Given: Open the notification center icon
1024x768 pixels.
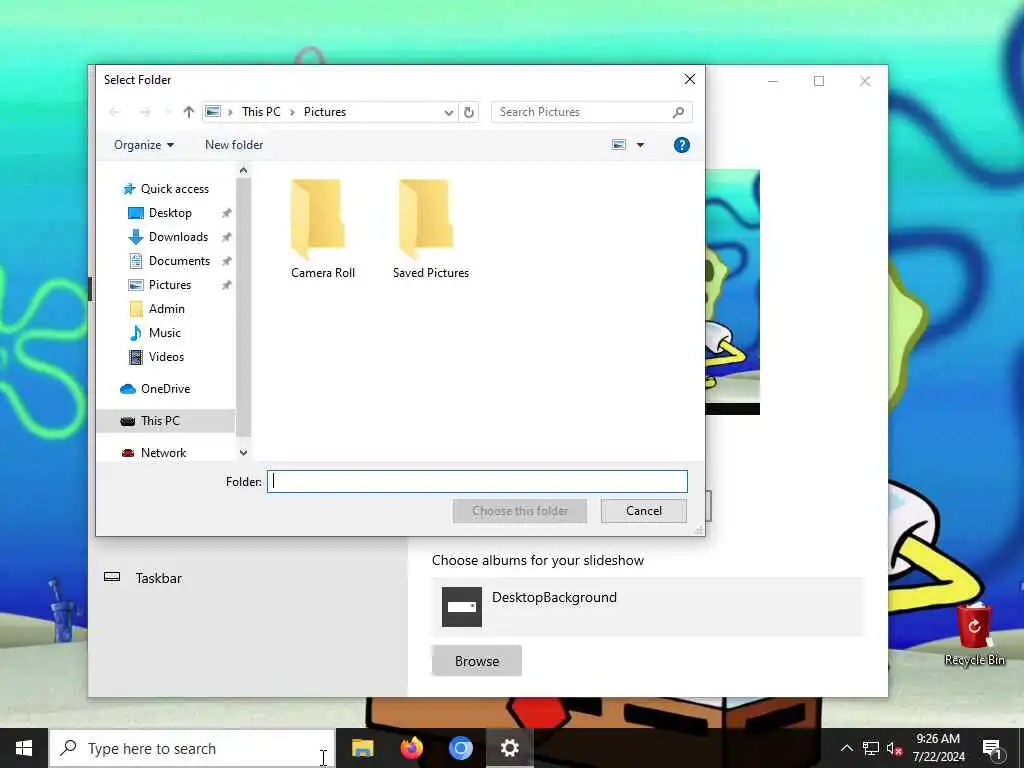Looking at the screenshot, I should pos(992,750).
